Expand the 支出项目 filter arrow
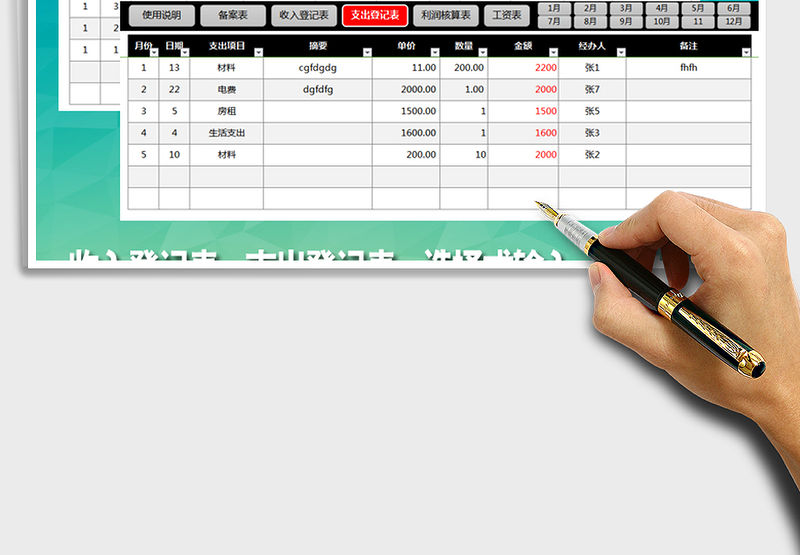The height and width of the screenshot is (555, 800). (258, 52)
